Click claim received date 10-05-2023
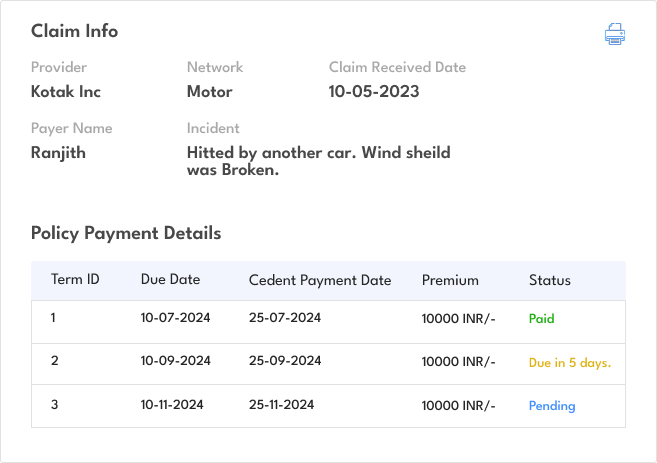 [x=374, y=92]
